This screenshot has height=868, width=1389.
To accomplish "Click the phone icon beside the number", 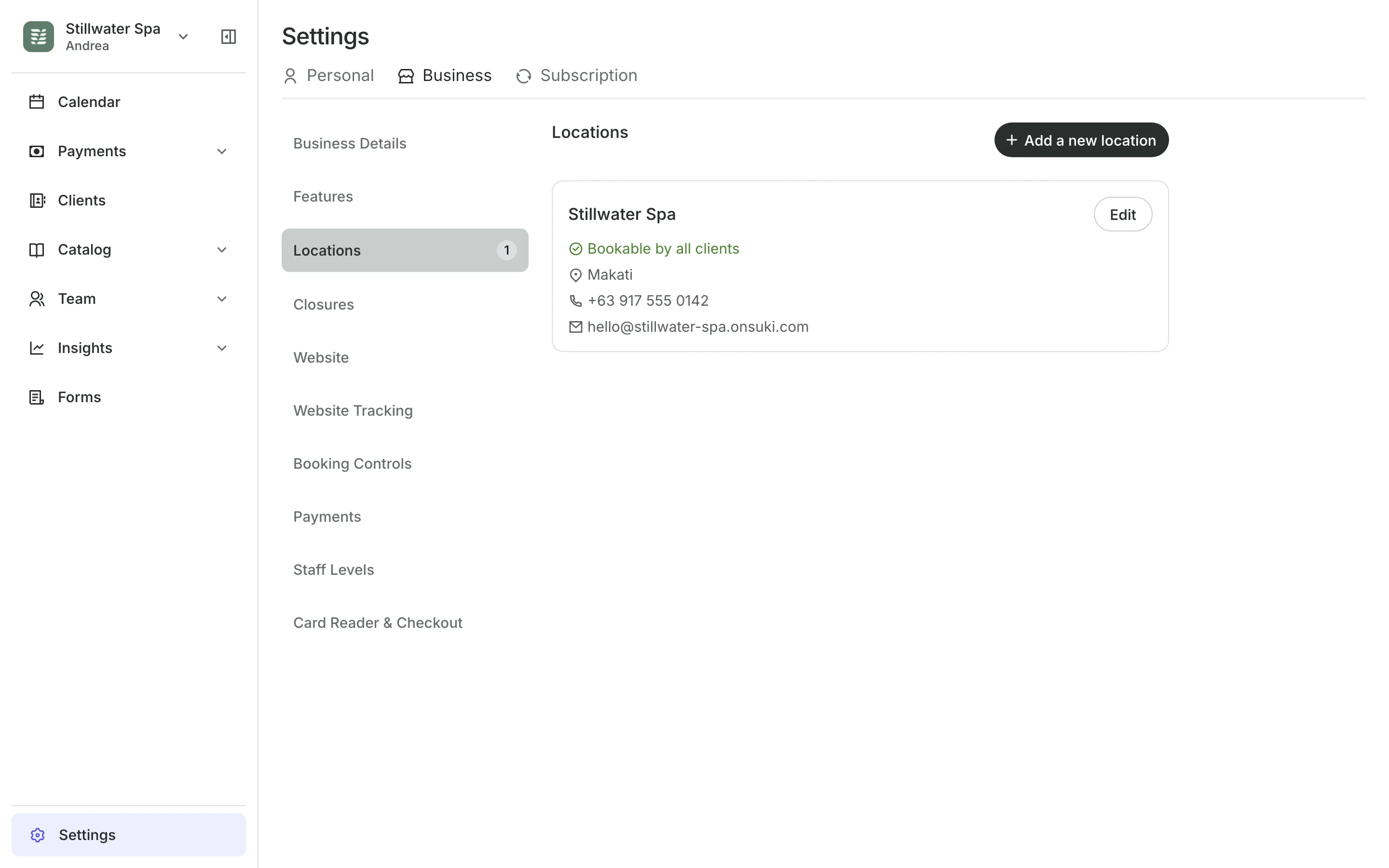I will (x=576, y=301).
